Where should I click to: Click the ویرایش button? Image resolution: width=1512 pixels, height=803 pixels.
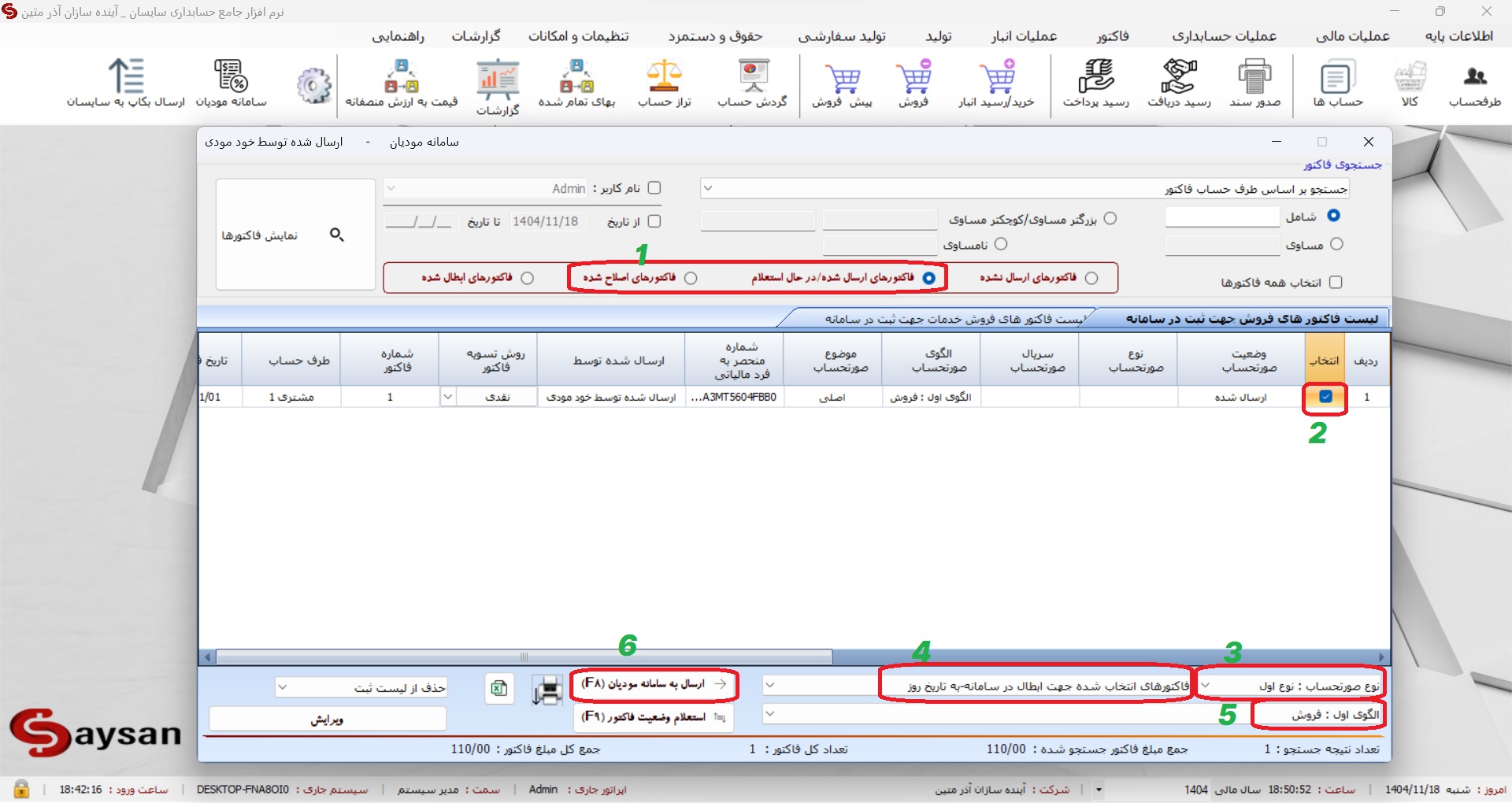point(328,719)
